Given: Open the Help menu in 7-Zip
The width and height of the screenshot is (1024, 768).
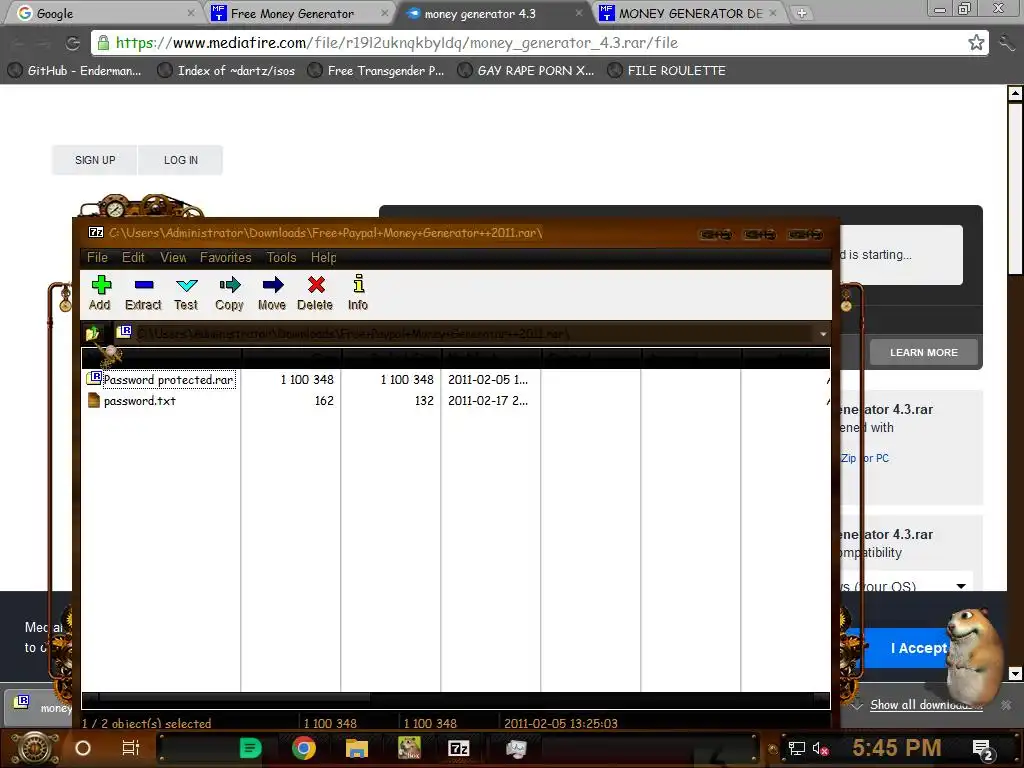Looking at the screenshot, I should point(323,257).
